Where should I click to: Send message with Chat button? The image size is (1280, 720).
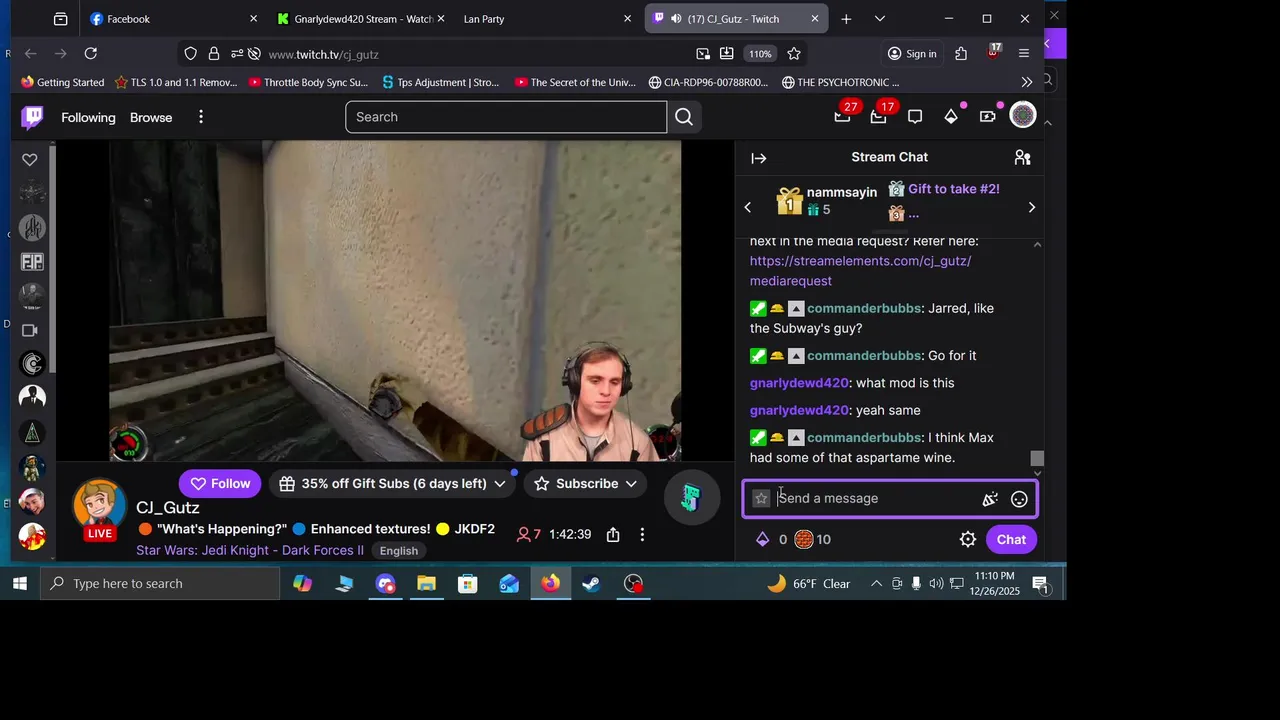[1011, 540]
